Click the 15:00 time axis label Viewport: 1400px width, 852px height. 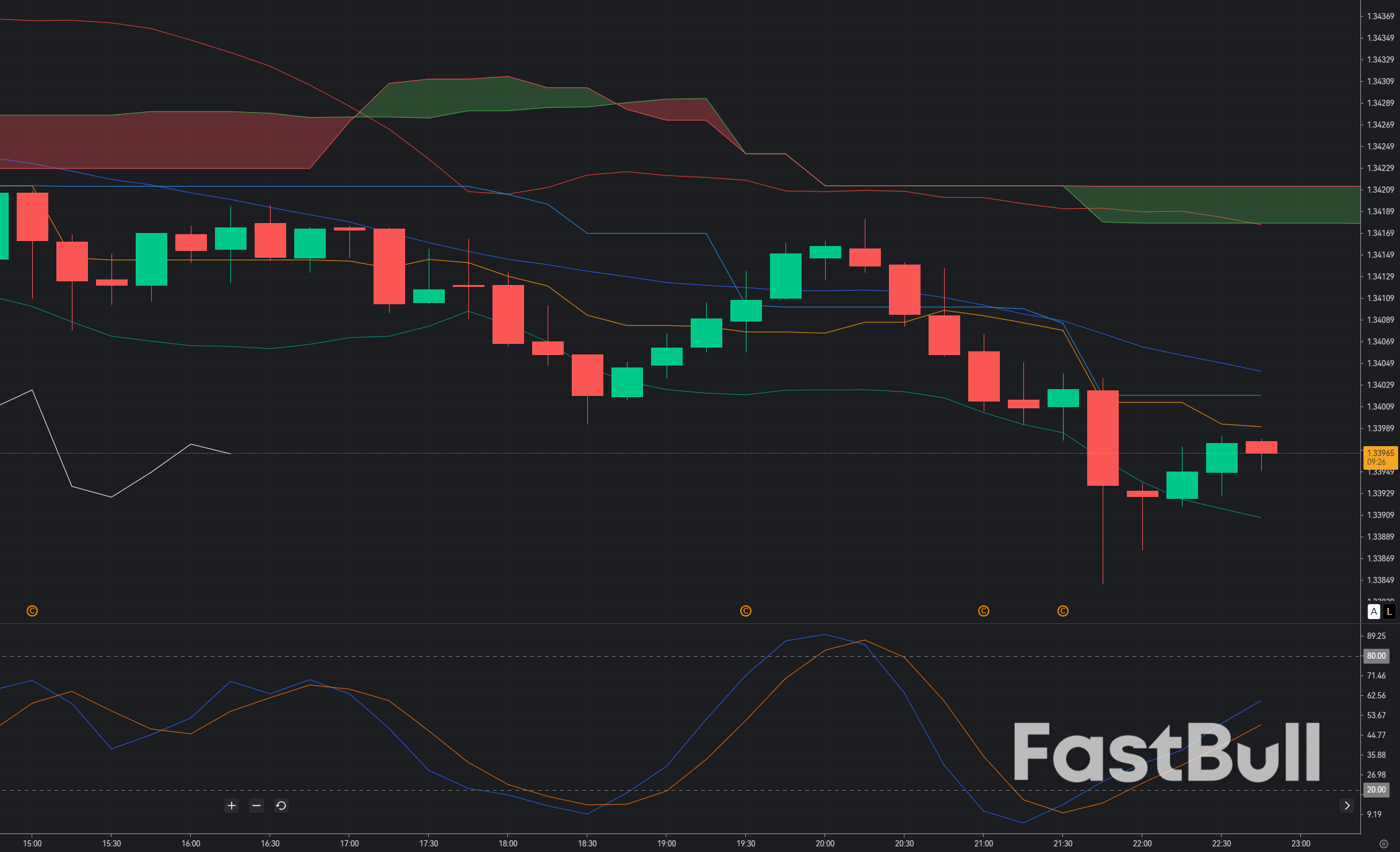click(32, 843)
